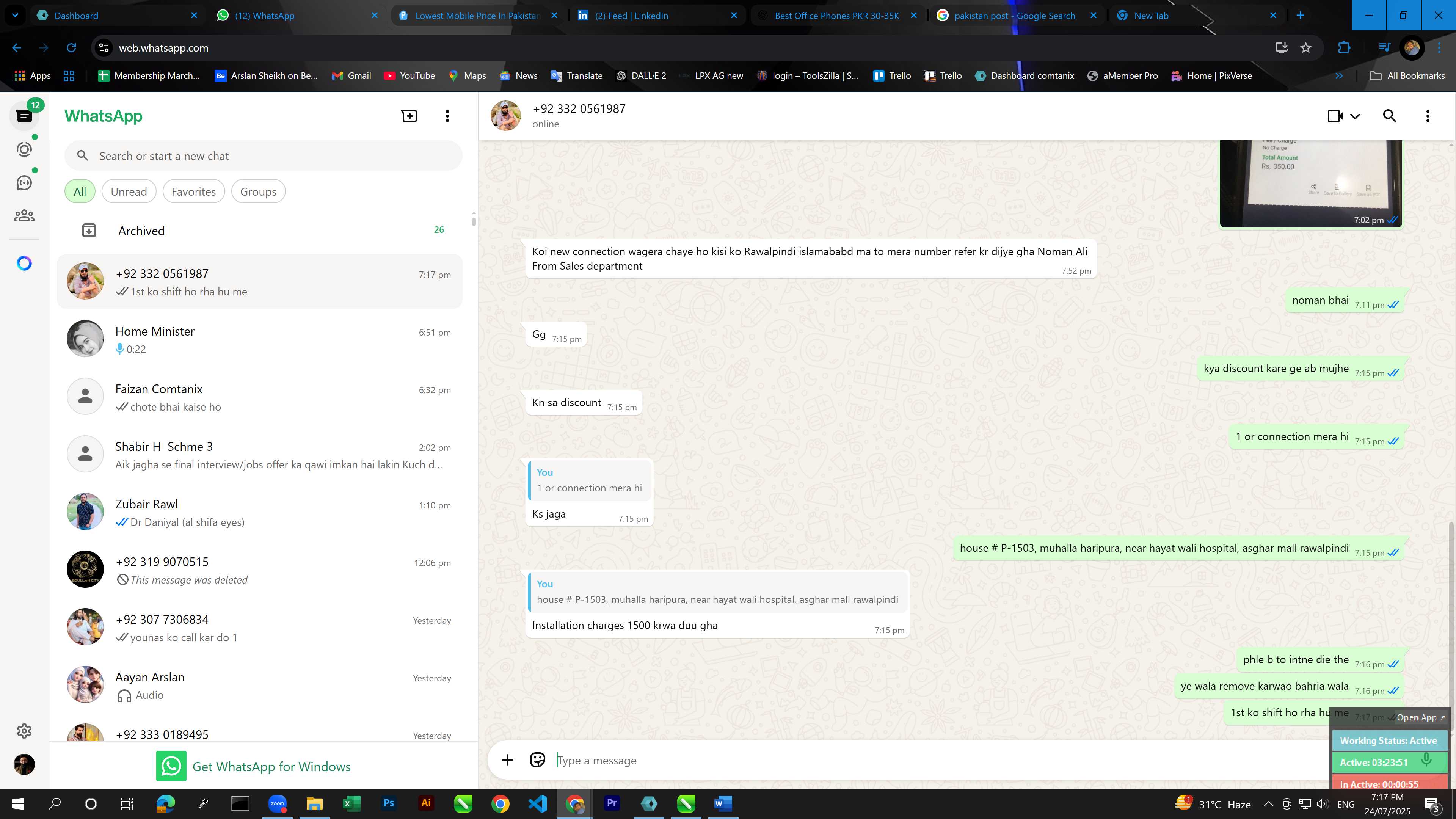Open Zoom from the taskbar
Image resolution: width=1456 pixels, height=819 pixels.
click(x=278, y=803)
